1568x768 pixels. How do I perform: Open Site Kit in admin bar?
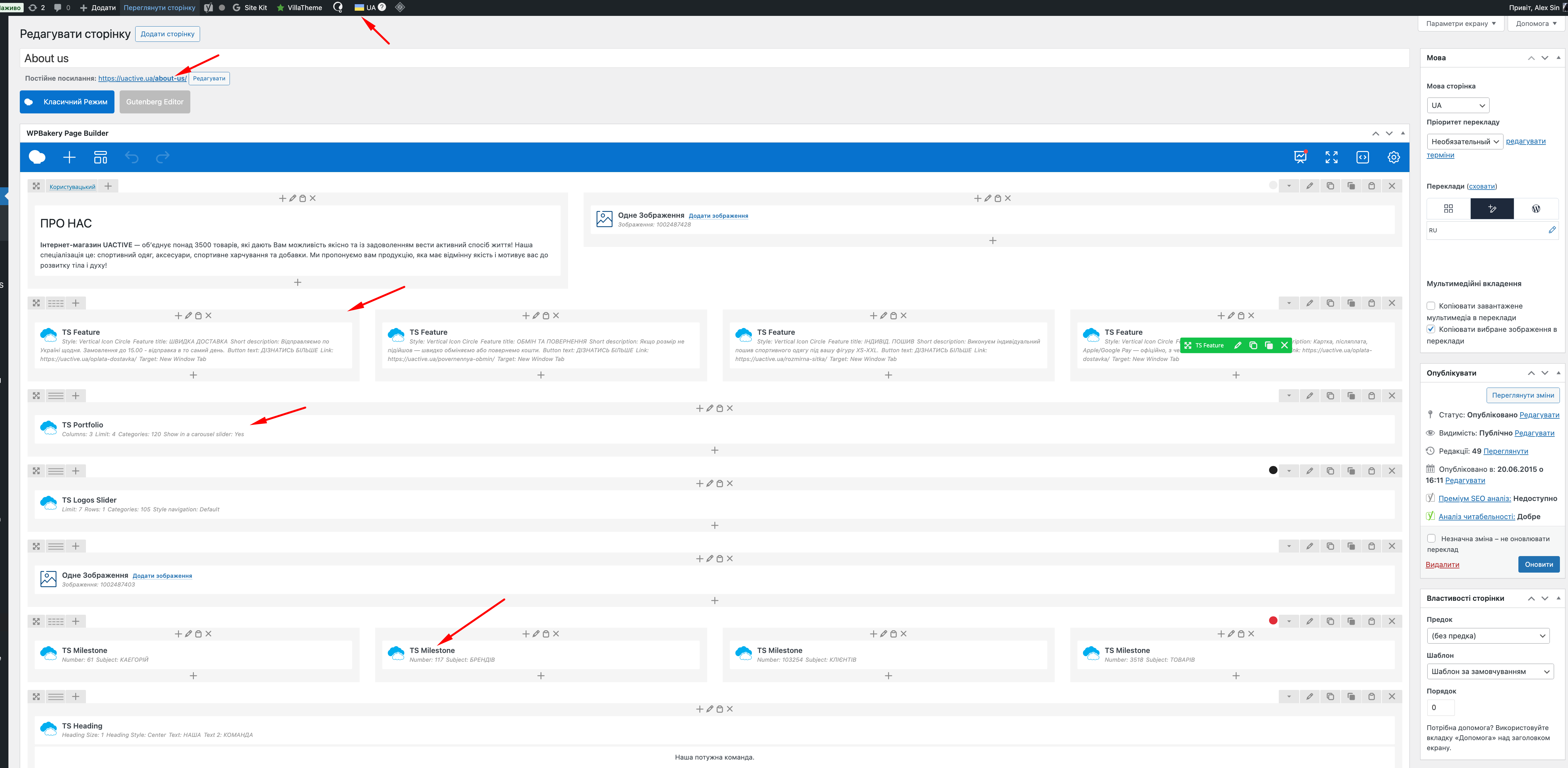(250, 7)
